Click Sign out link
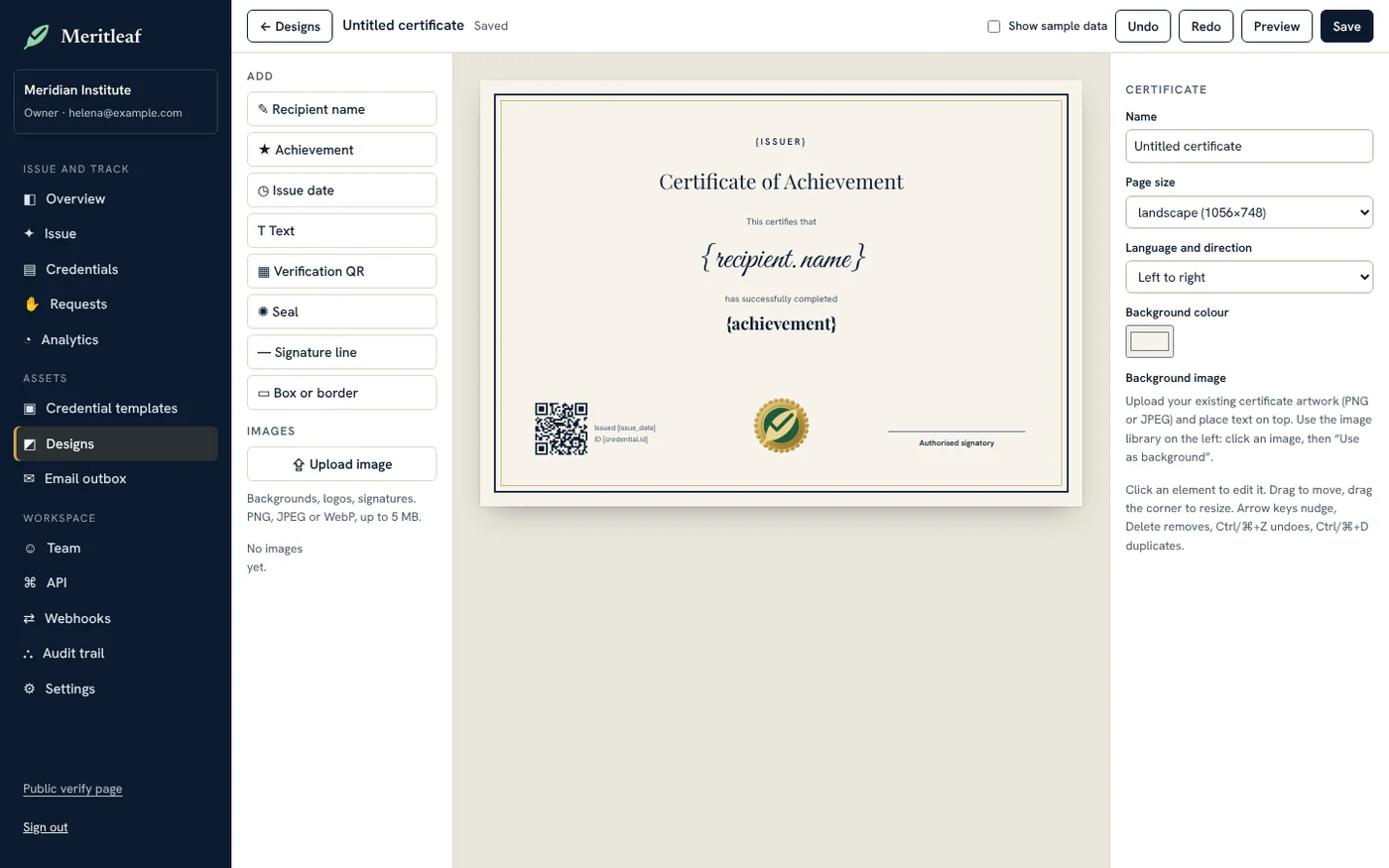The width and height of the screenshot is (1389, 868). (46, 827)
